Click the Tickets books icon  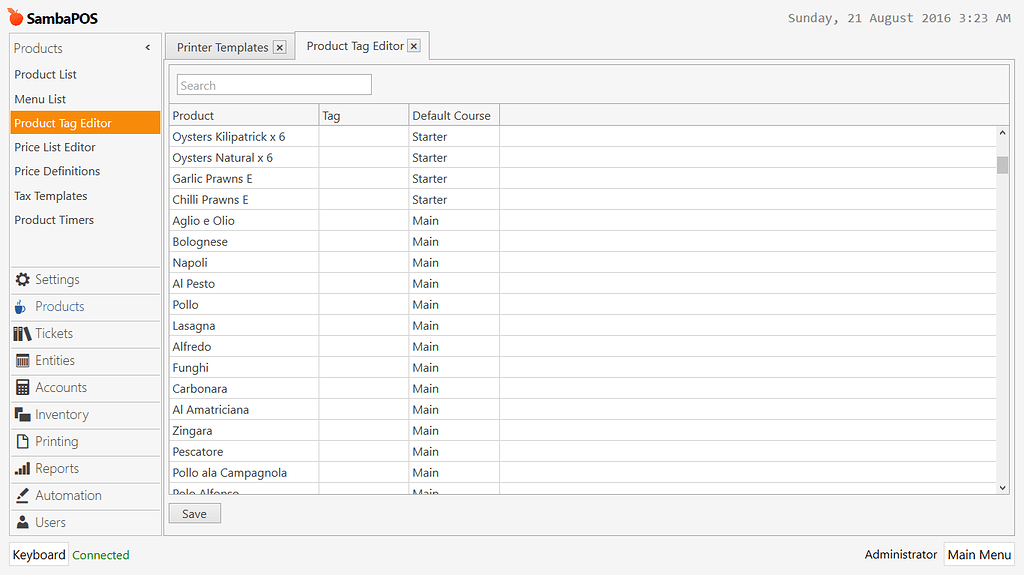[22, 334]
